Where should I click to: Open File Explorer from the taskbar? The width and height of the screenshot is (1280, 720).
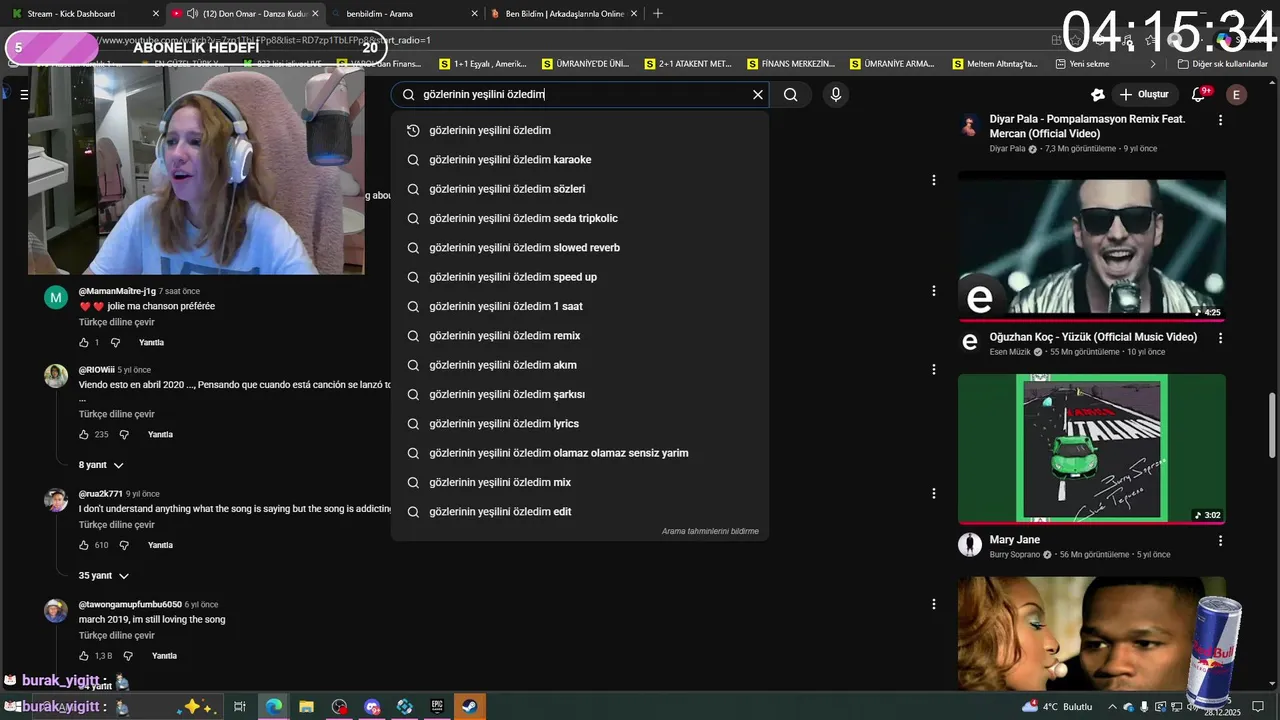point(306,706)
